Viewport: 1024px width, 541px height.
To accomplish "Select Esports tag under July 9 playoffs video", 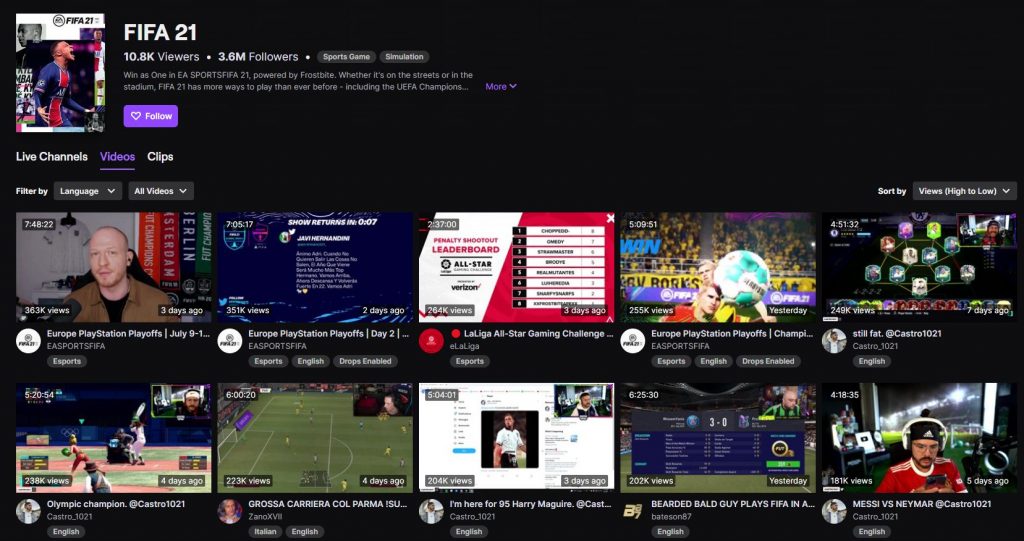I will pyautogui.click(x=67, y=361).
